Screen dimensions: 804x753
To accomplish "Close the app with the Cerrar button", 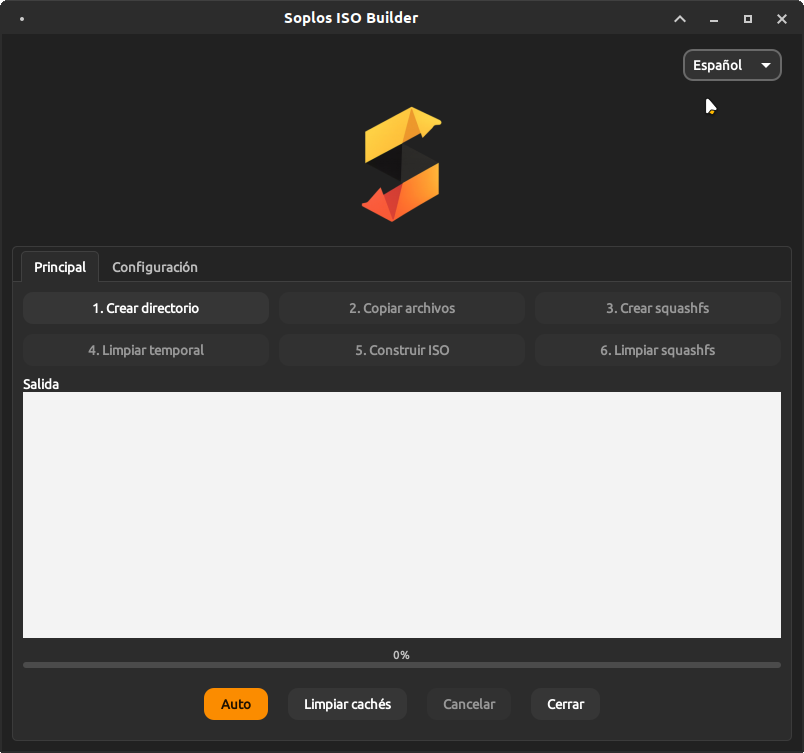I will tap(566, 704).
